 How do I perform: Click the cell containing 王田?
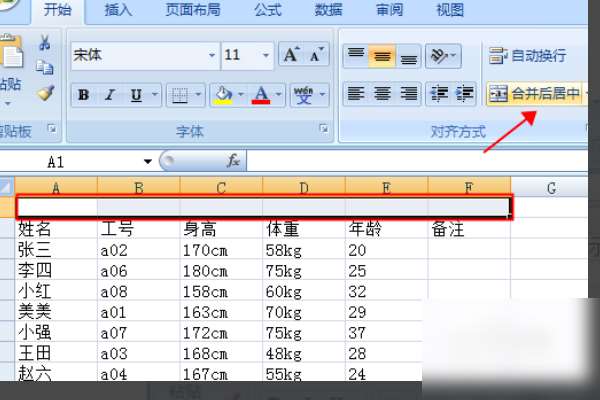coord(56,353)
